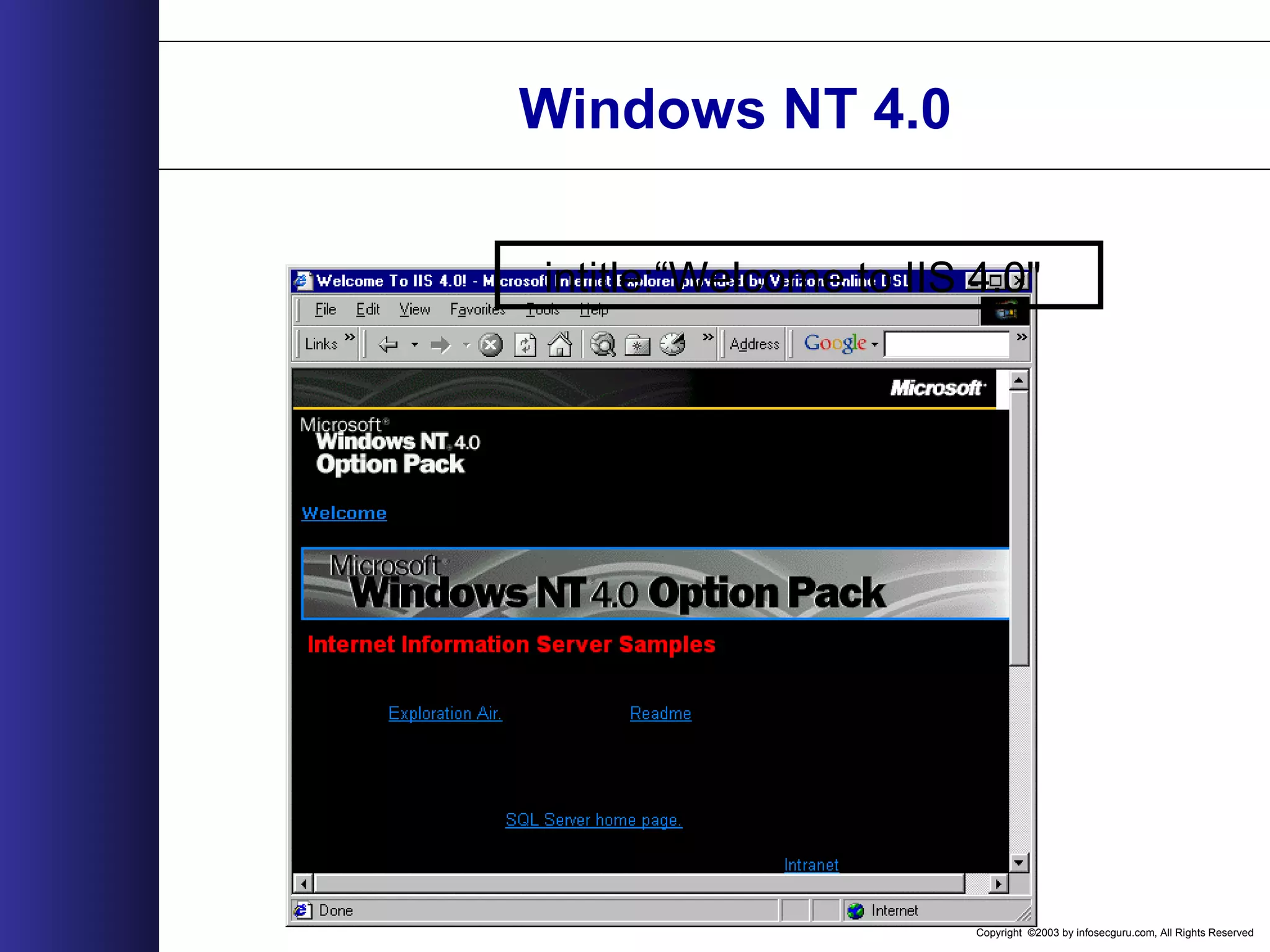
Task: Click the vertical scrollbar down arrow
Action: pos(1019,863)
